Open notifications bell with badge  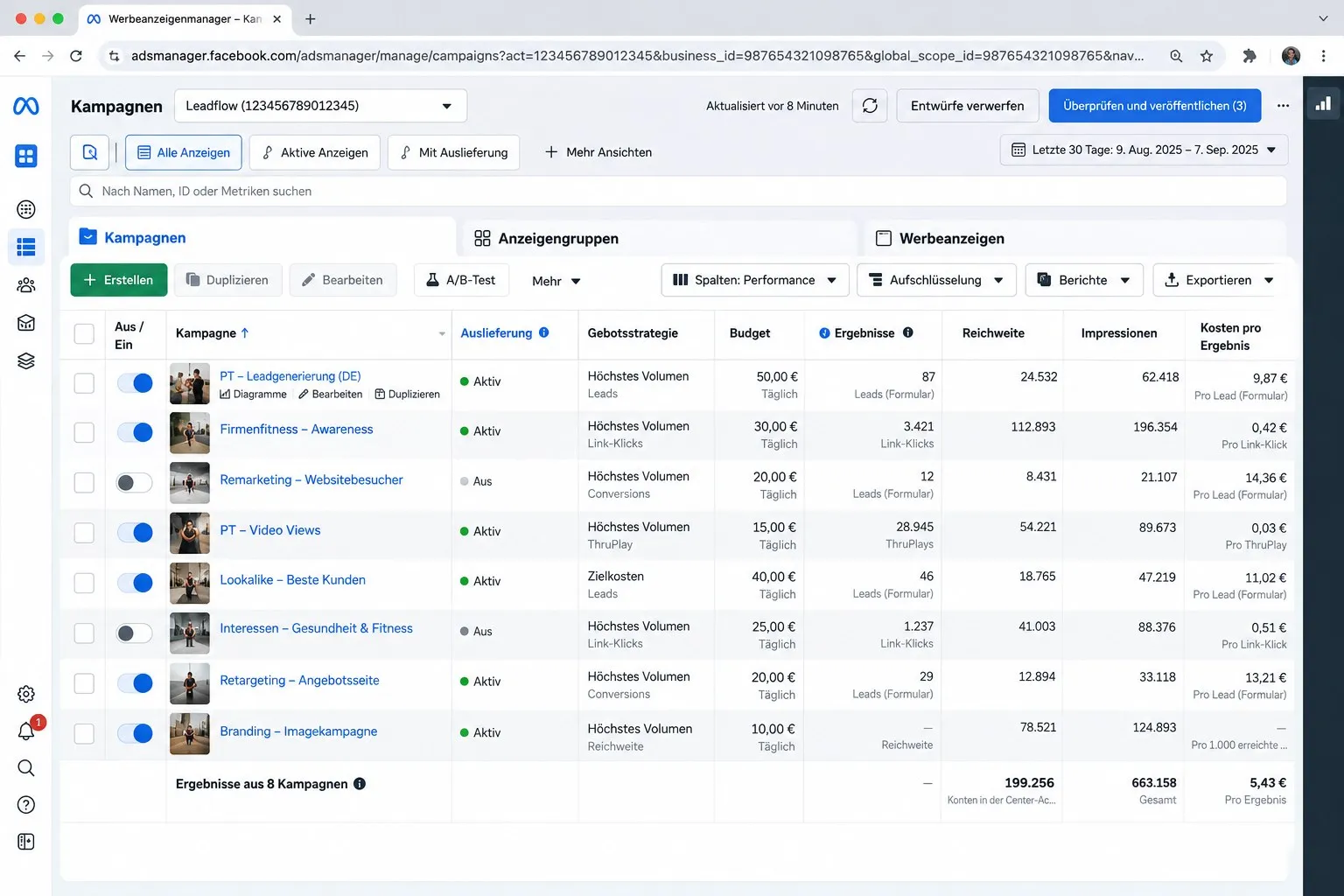(27, 731)
